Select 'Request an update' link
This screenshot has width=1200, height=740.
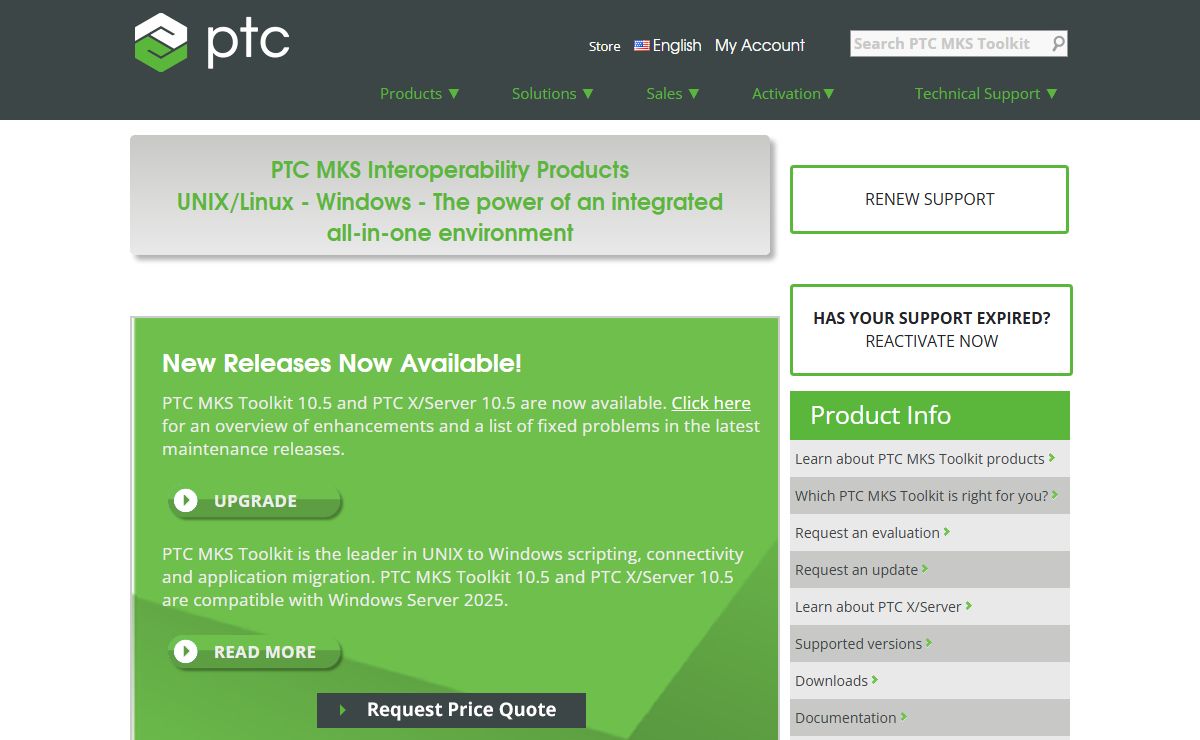pyautogui.click(x=861, y=570)
